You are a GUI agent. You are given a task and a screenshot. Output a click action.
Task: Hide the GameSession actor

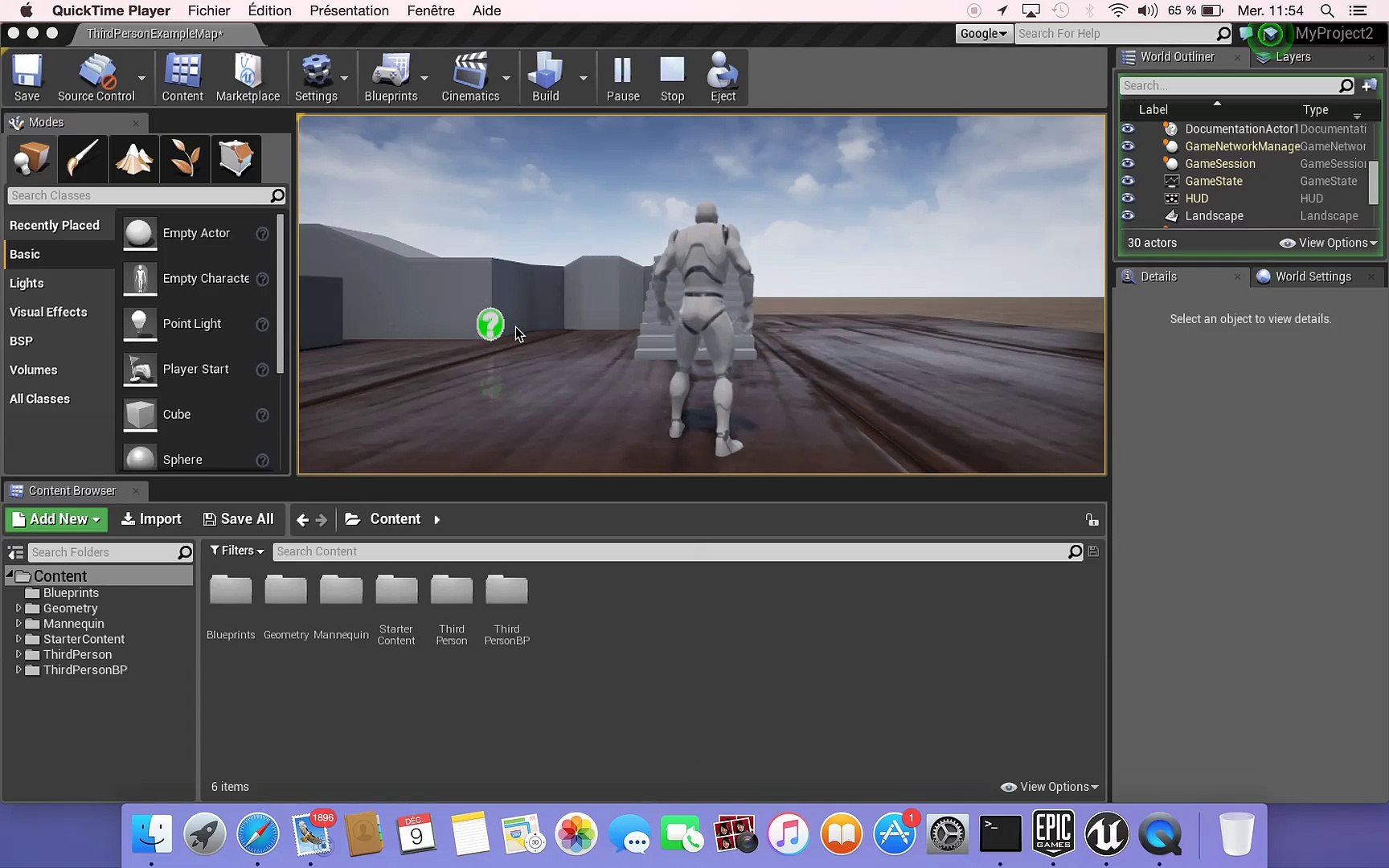pos(1128,163)
